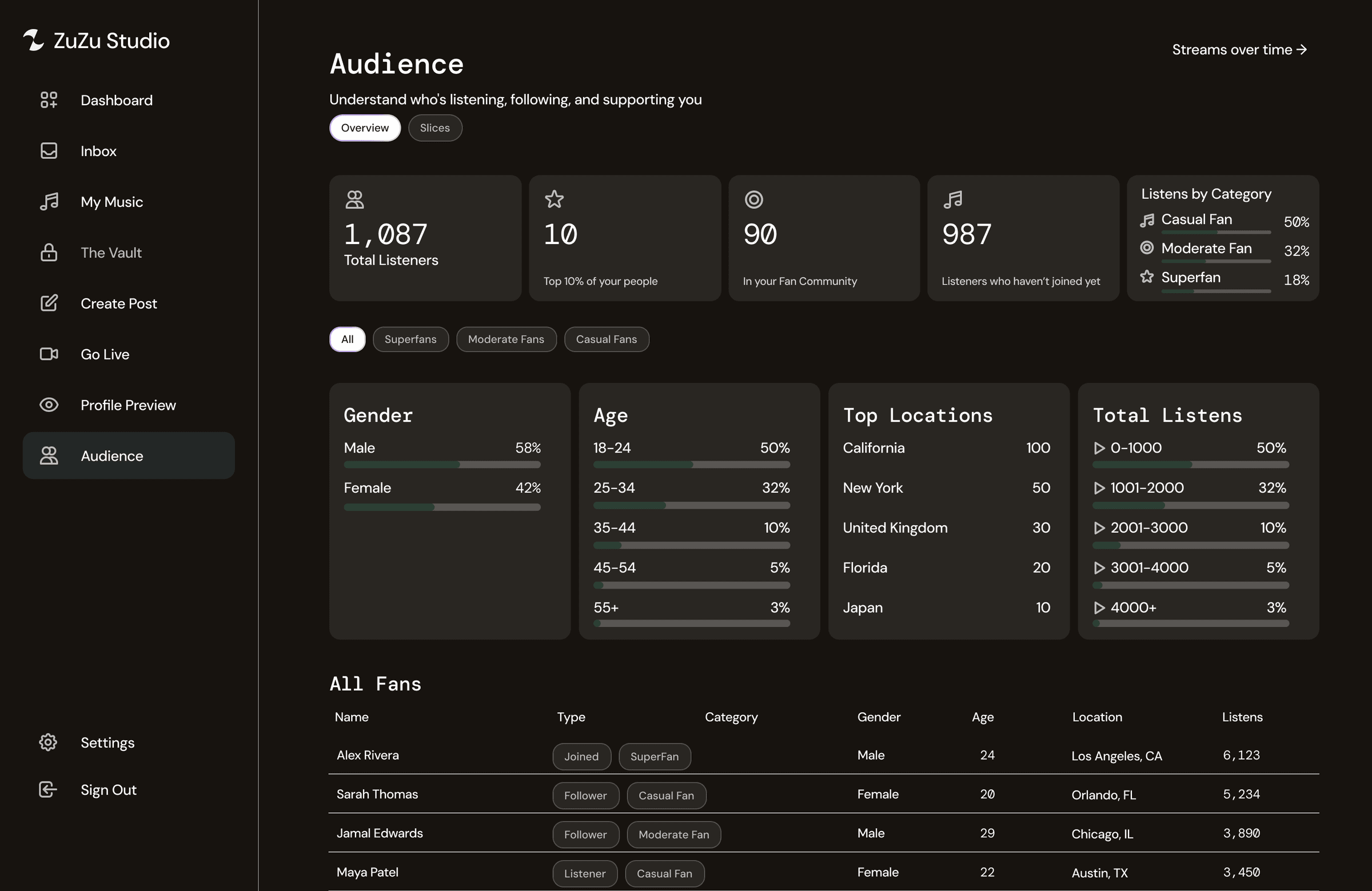Image resolution: width=1372 pixels, height=891 pixels.
Task: Open The Vault lock icon
Action: click(x=49, y=252)
